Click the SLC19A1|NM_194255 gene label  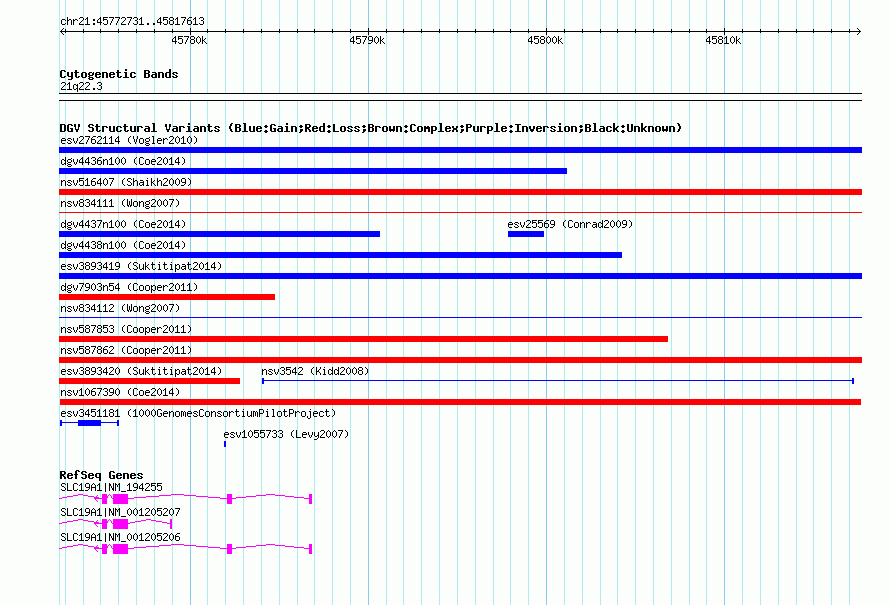click(111, 487)
